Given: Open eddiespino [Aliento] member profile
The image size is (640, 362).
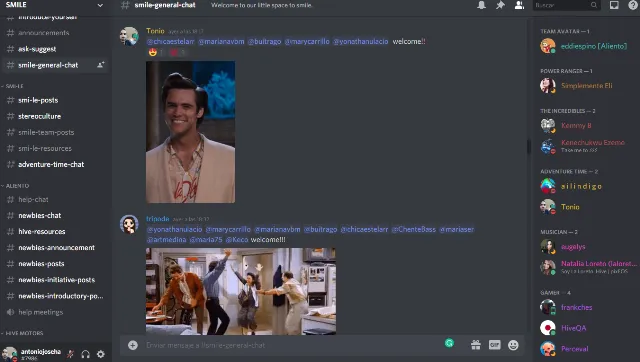Looking at the screenshot, I should [x=587, y=46].
